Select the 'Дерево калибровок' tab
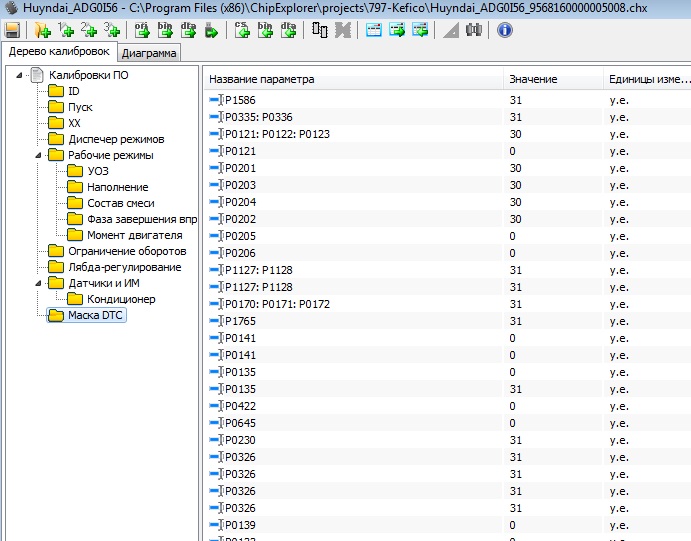This screenshot has width=691, height=541. click(x=59, y=52)
